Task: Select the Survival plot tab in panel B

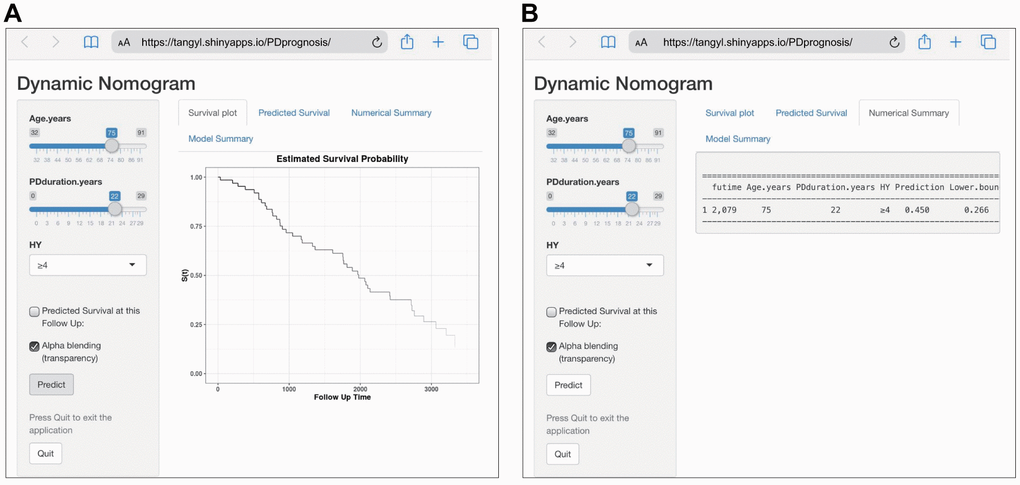Action: tap(729, 113)
